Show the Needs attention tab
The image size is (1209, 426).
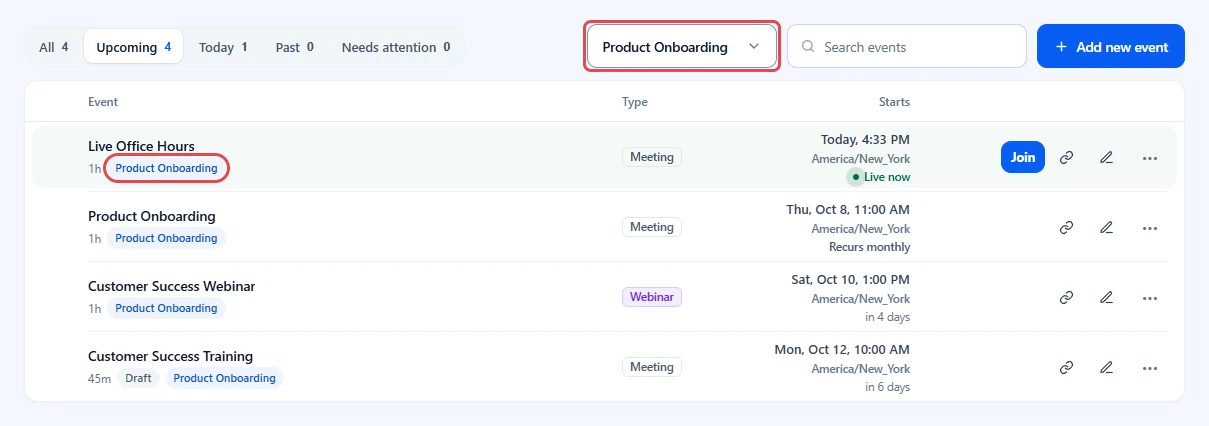pos(396,47)
